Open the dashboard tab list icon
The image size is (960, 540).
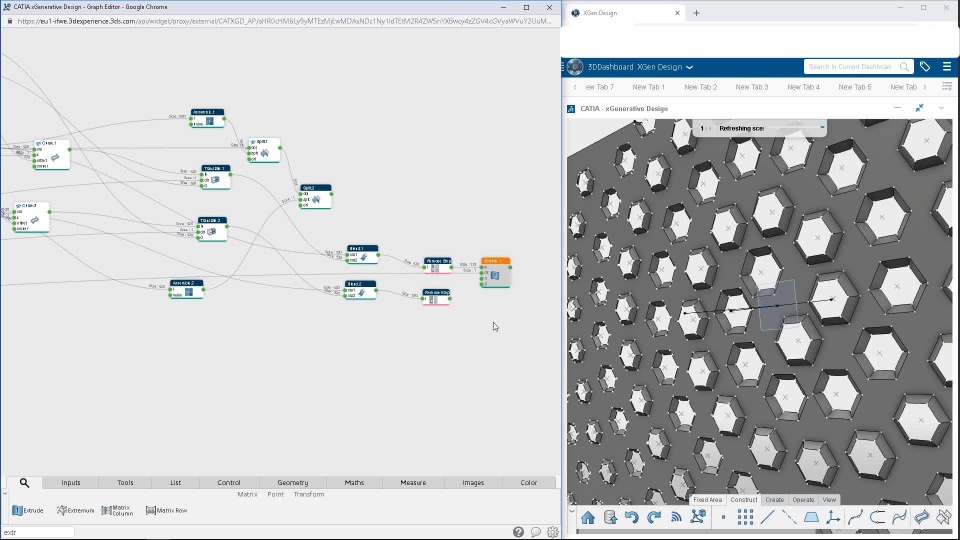click(x=947, y=87)
